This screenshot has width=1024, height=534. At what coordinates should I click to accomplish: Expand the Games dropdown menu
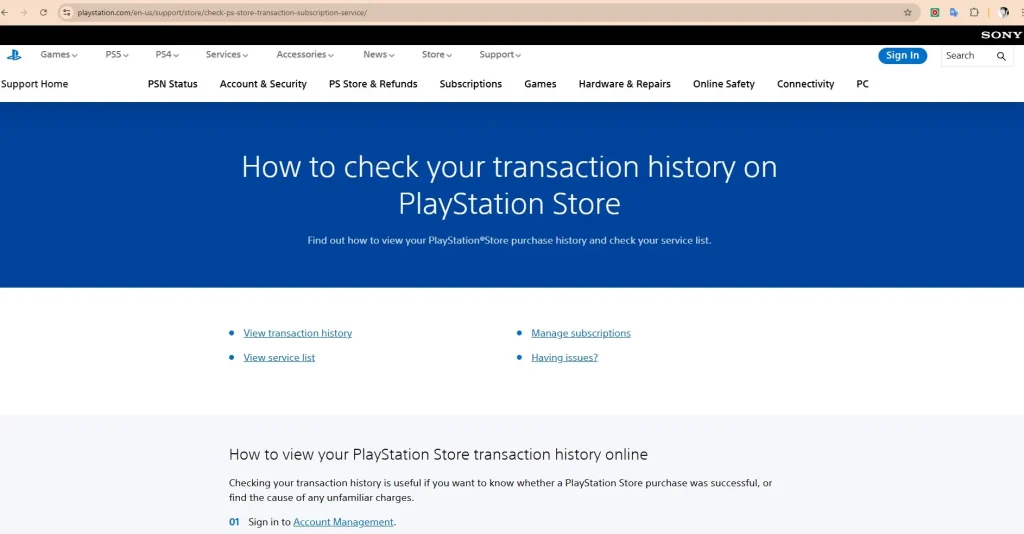59,55
